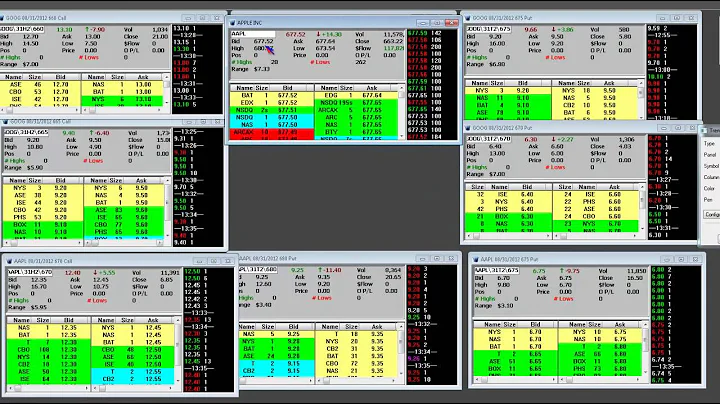Select NYS 6.70 ask row in GOOG 670 Put
The width and height of the screenshot is (720, 404).
595,224
